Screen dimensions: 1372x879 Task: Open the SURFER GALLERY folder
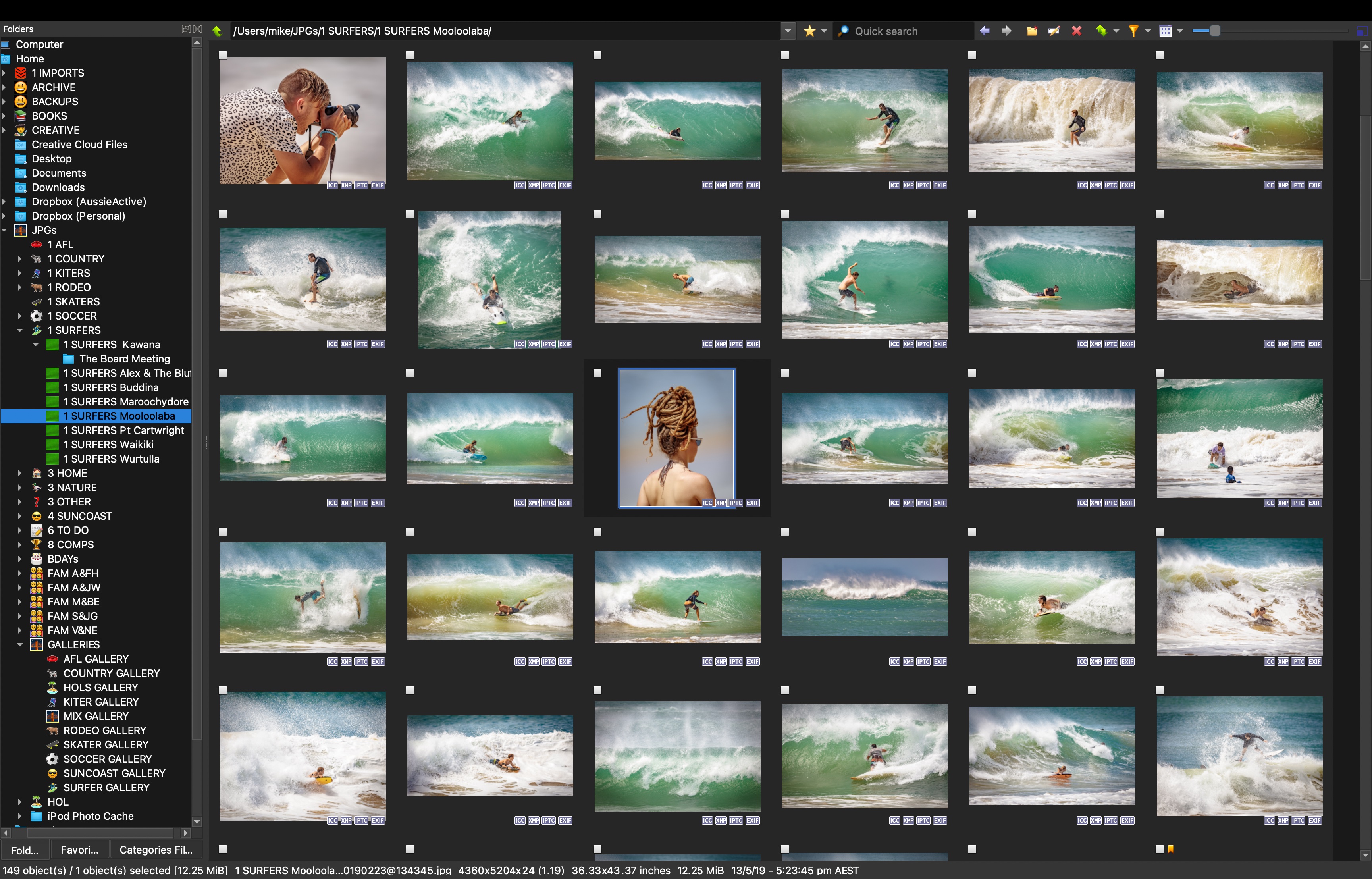[x=106, y=788]
